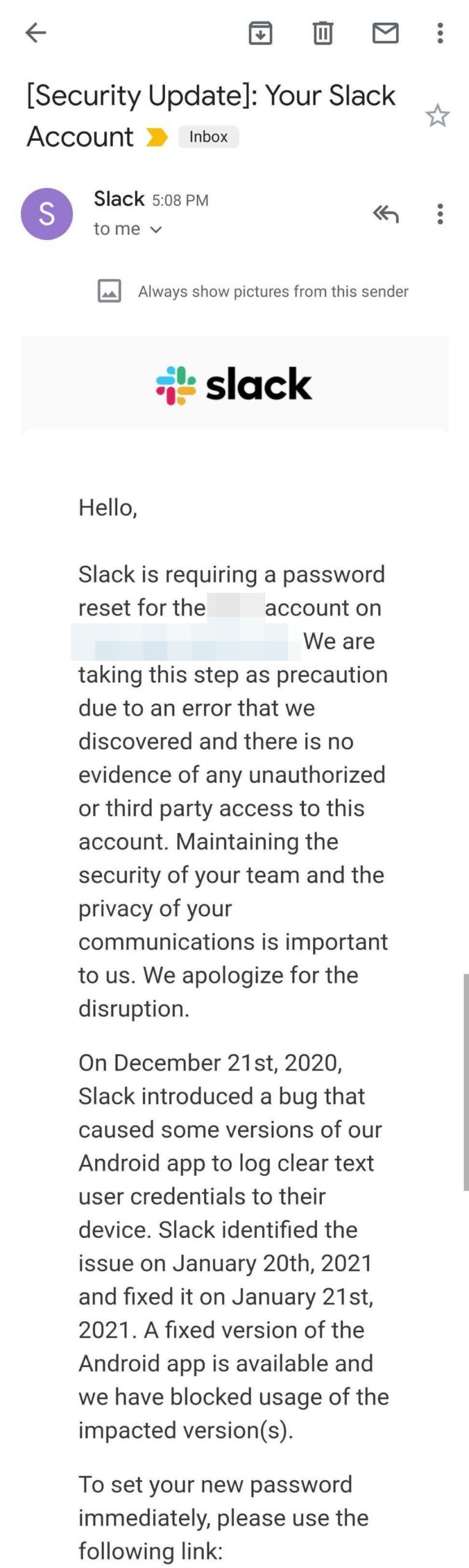Mark the email as unread
Screen dimensions: 469x1568
coord(386,35)
